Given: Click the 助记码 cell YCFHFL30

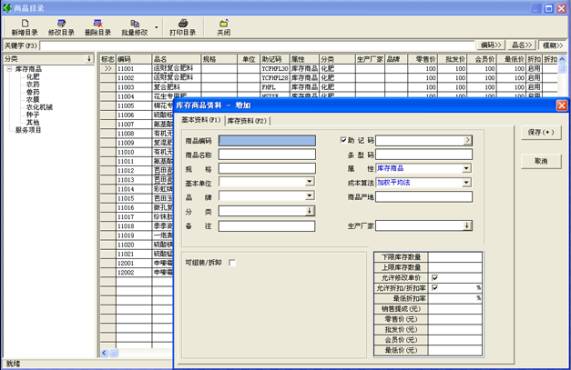Looking at the screenshot, I should coord(275,68).
